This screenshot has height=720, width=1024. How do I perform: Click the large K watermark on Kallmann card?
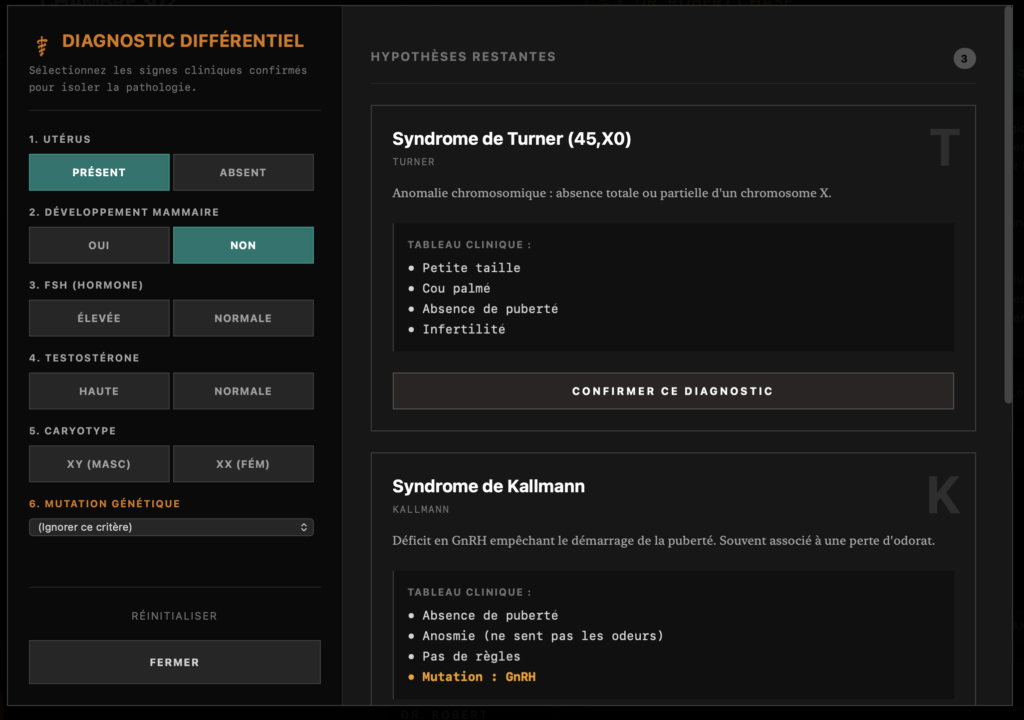943,496
